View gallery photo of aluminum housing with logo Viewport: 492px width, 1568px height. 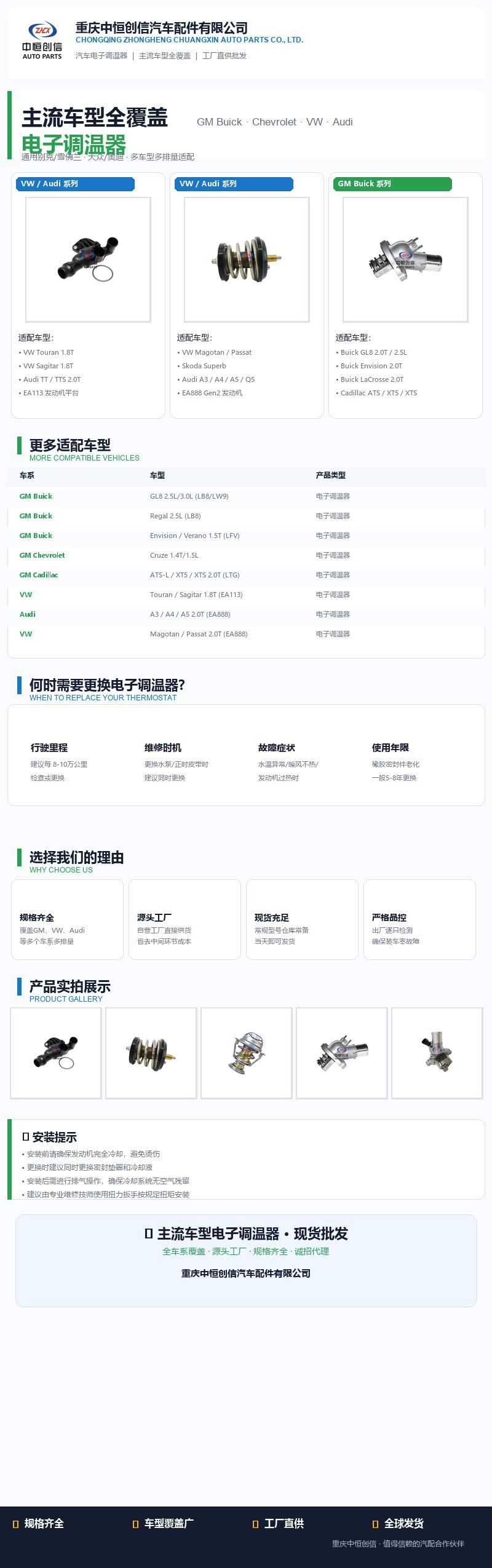tap(342, 1053)
